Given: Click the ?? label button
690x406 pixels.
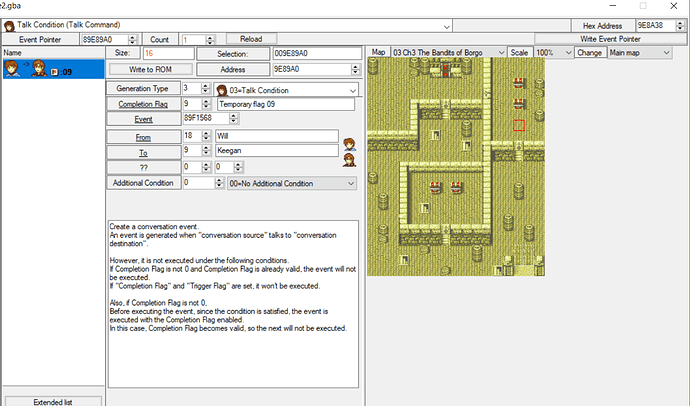Looking at the screenshot, I should [x=143, y=168].
